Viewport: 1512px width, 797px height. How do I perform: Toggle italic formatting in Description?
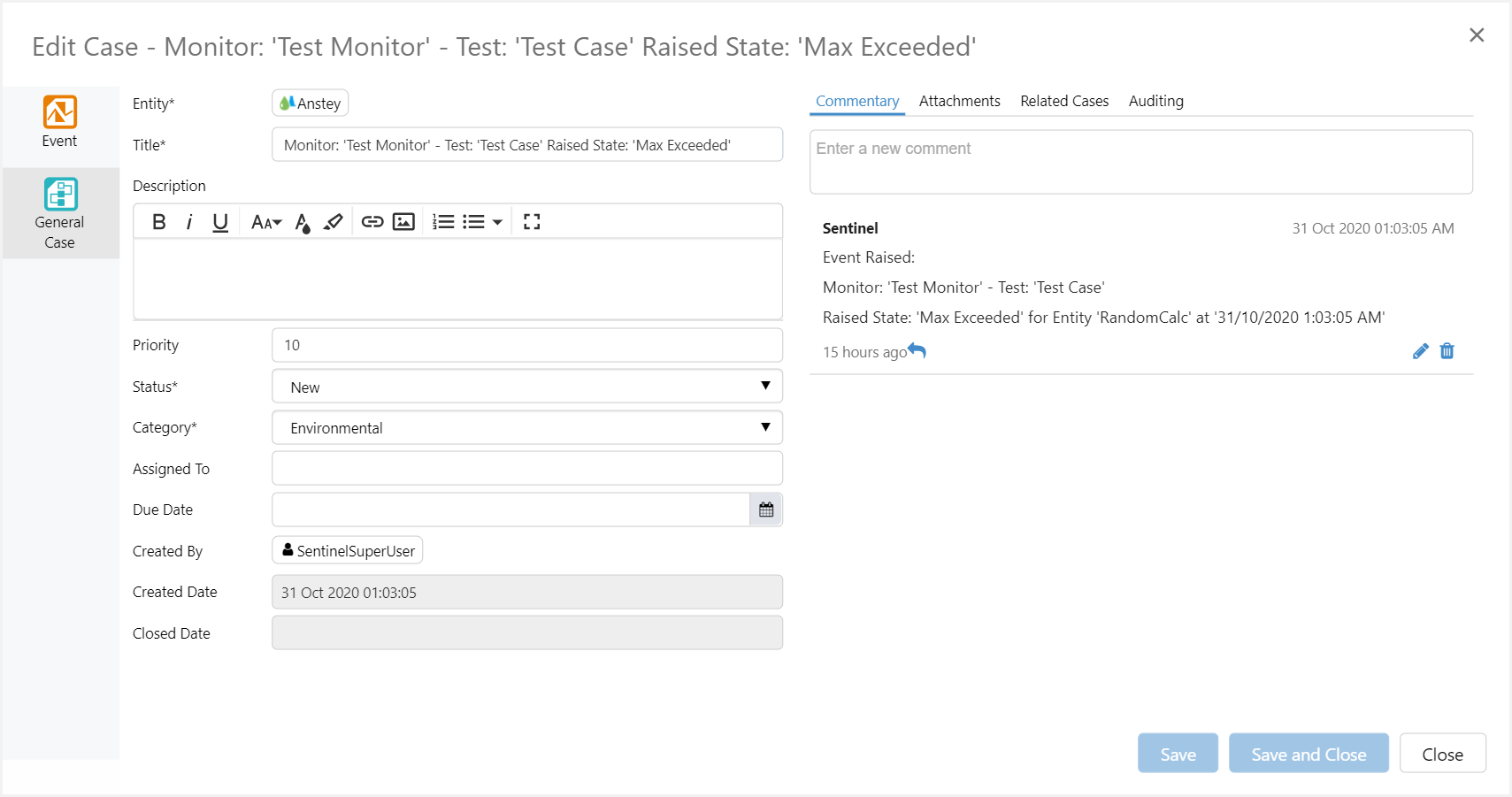point(189,222)
